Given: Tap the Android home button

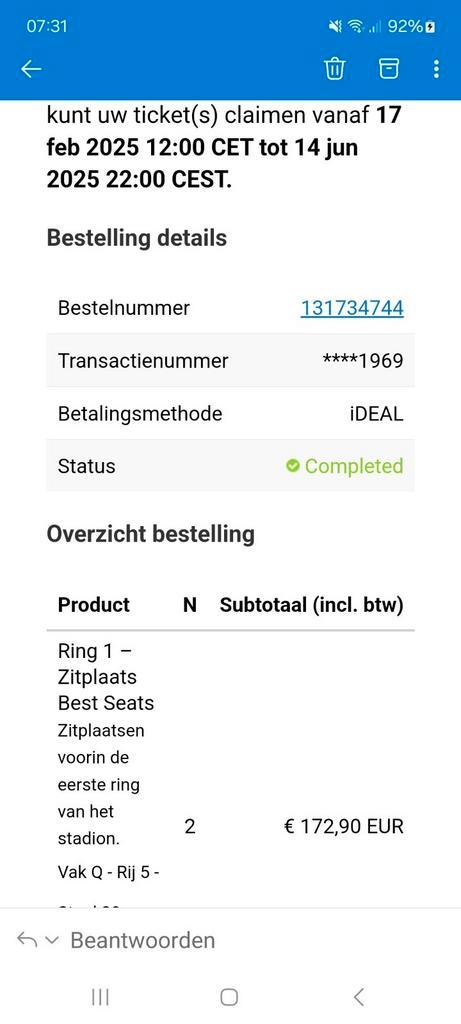Looking at the screenshot, I should pyautogui.click(x=229, y=997).
